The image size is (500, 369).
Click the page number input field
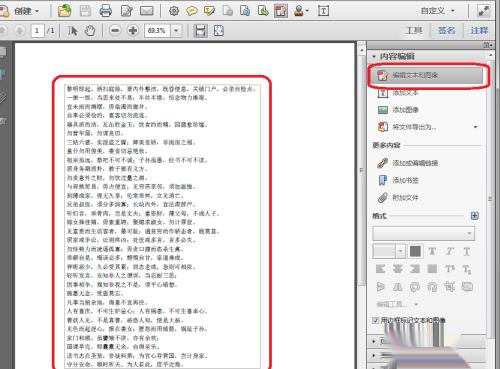(x=37, y=31)
